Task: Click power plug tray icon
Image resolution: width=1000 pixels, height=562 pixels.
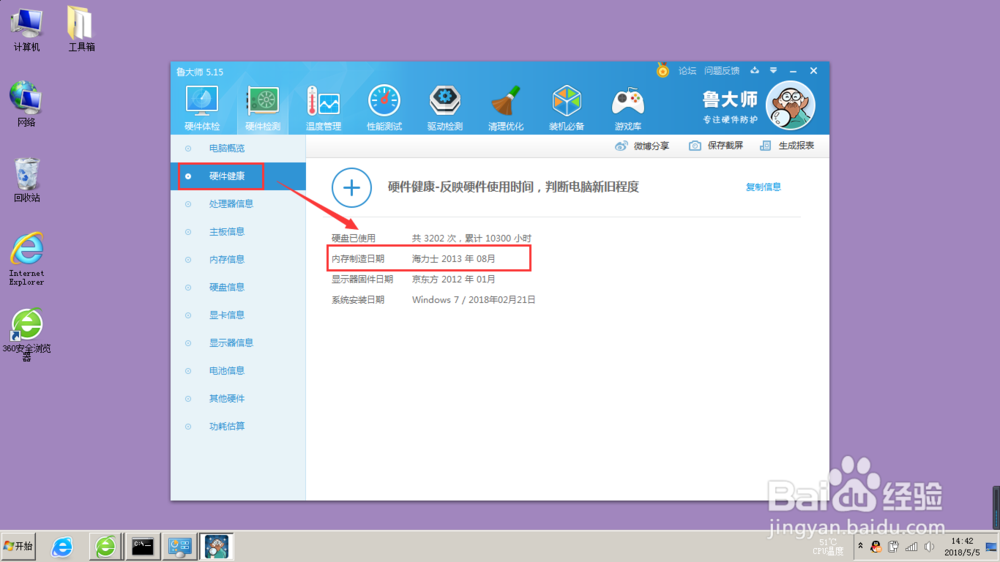Action: coord(893,547)
